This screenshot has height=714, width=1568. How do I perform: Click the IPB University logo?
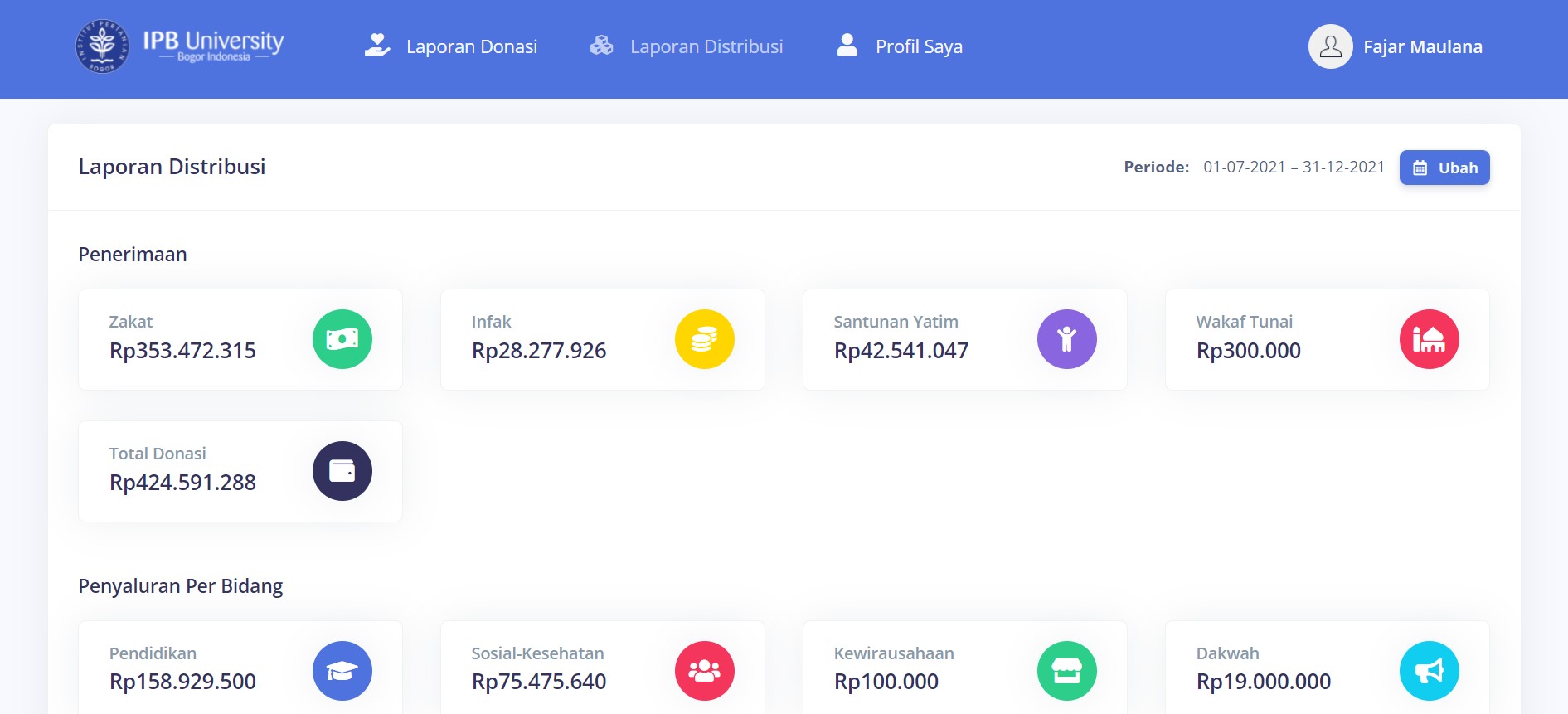point(180,46)
